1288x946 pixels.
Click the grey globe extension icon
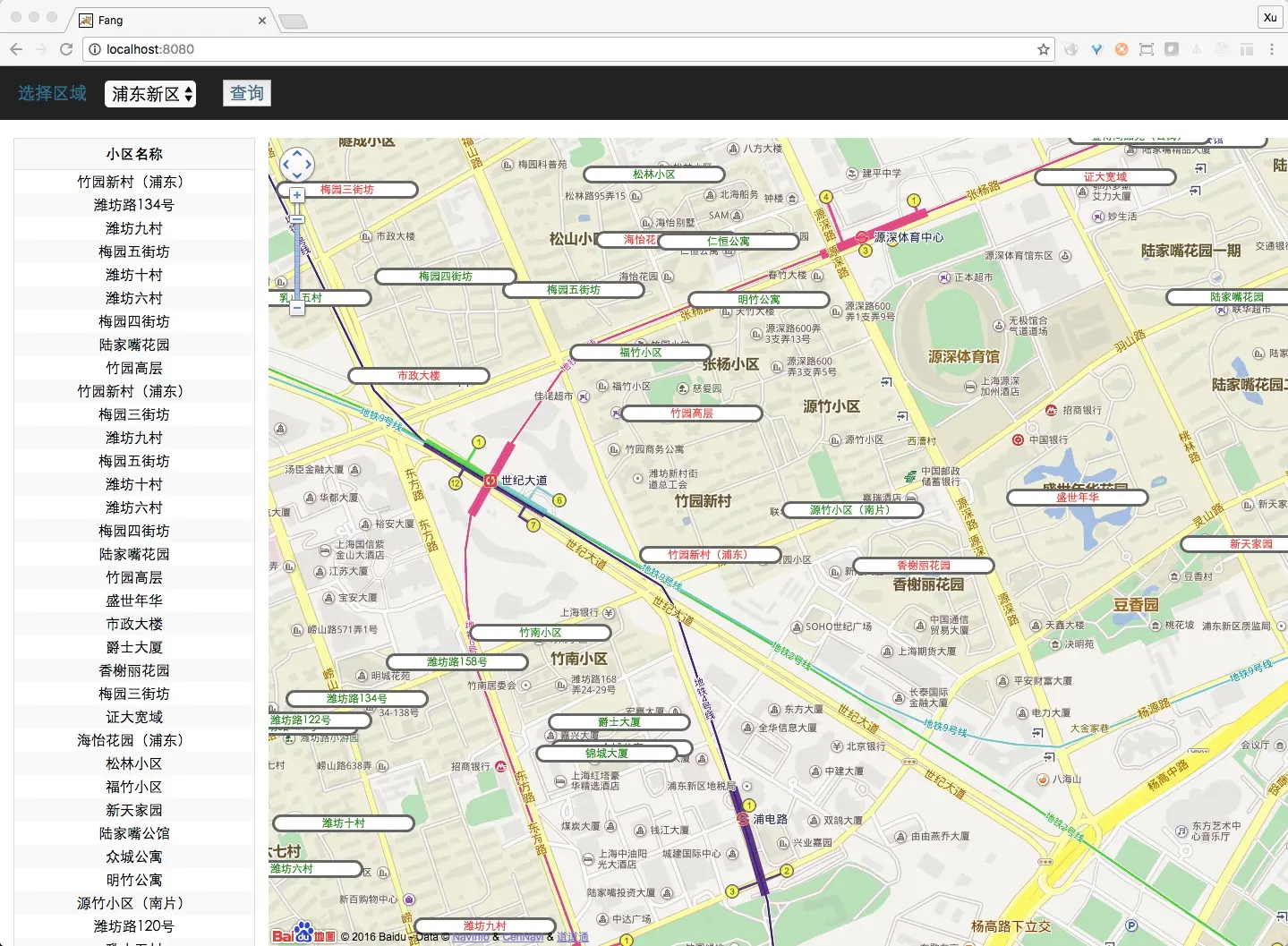(x=1071, y=49)
